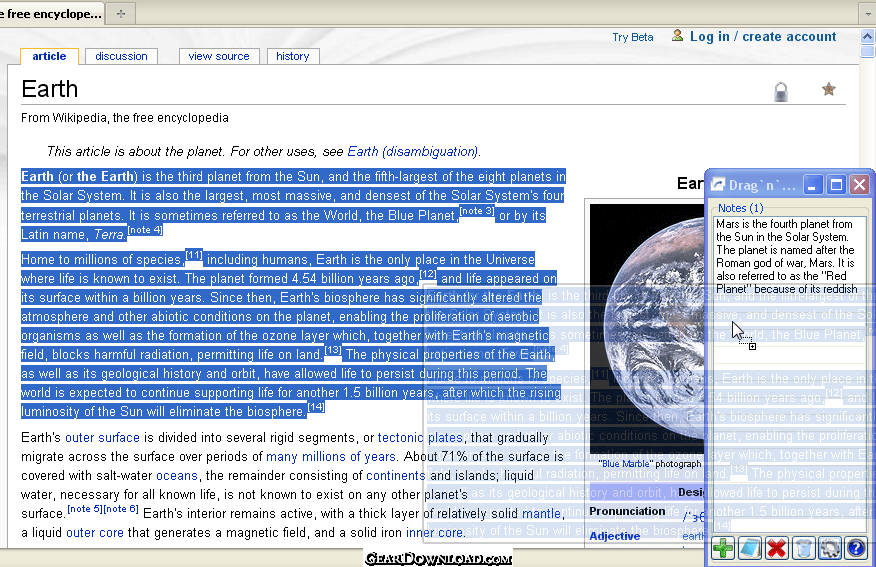The height and width of the screenshot is (567, 876).
Task: Jump to footnote note 4
Action: (x=145, y=230)
